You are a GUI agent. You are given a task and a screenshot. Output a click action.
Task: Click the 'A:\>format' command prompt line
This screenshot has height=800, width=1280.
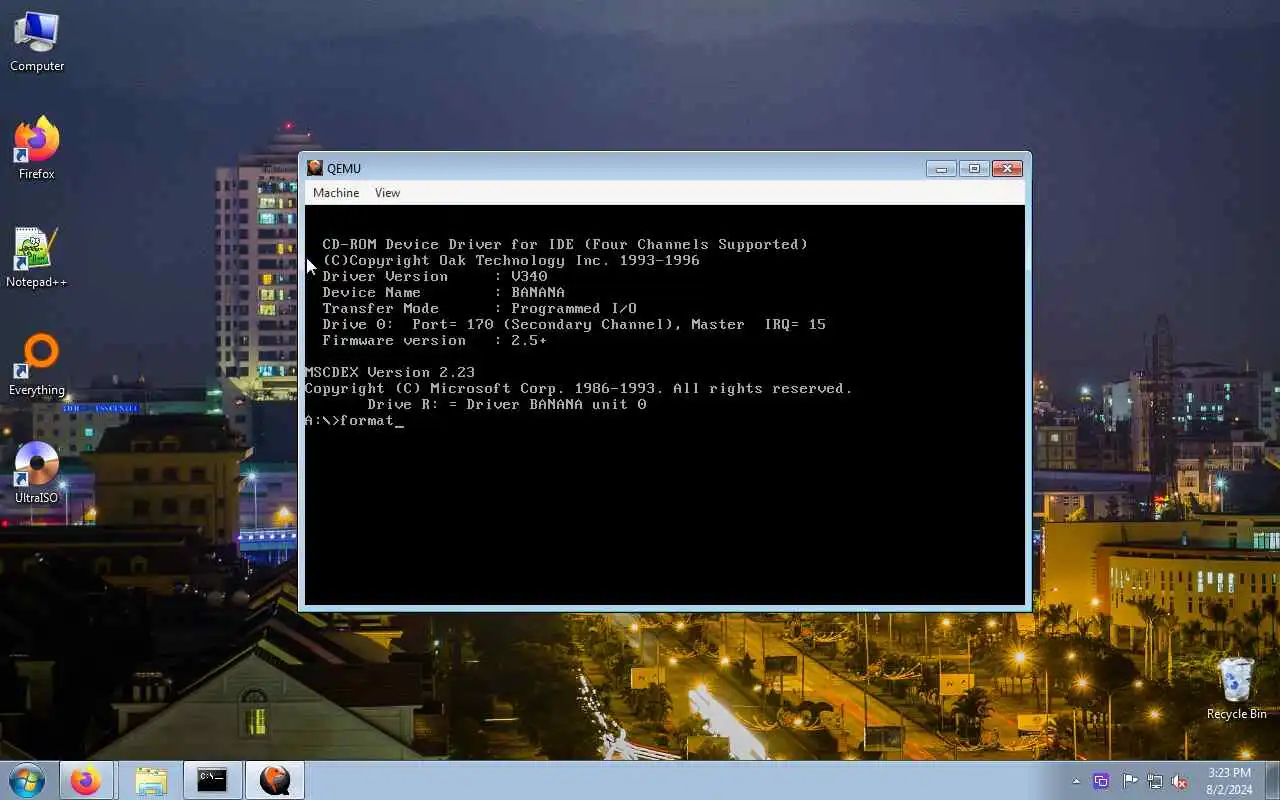click(x=354, y=420)
